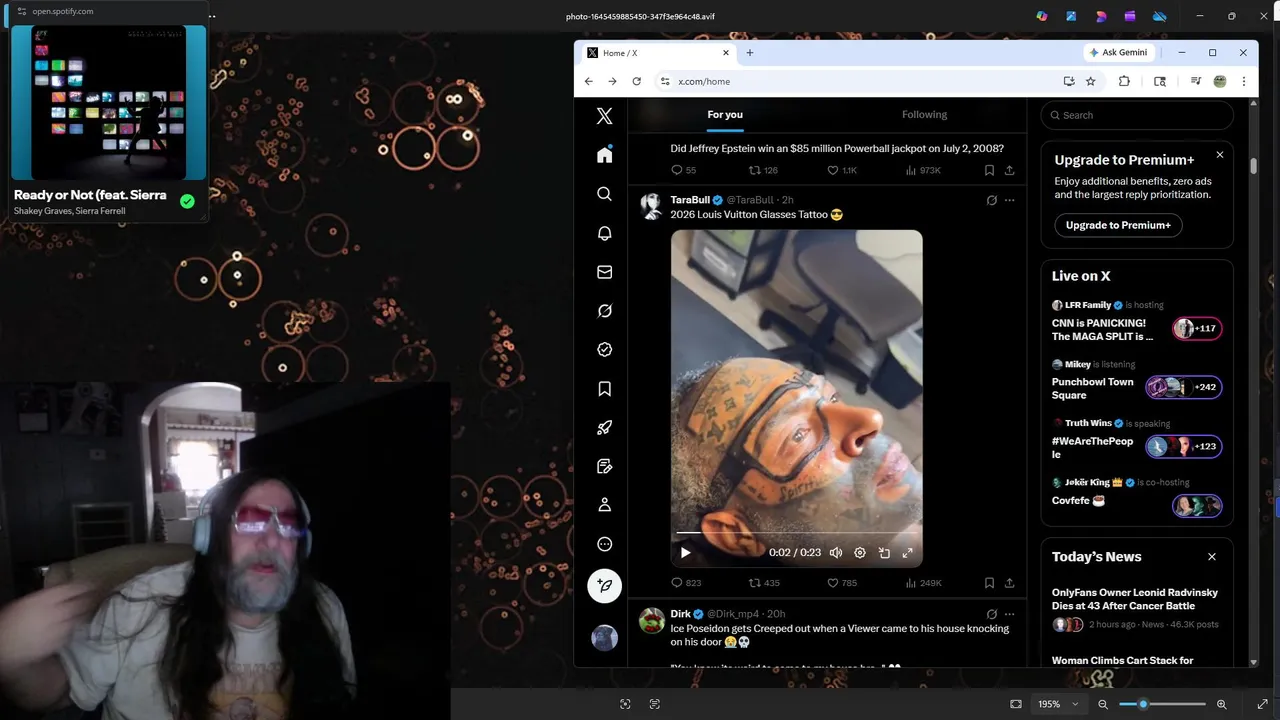Viewport: 1280px width, 720px height.
Task: Reply to Epstein Powerball post with 55 replies
Action: 683,170
